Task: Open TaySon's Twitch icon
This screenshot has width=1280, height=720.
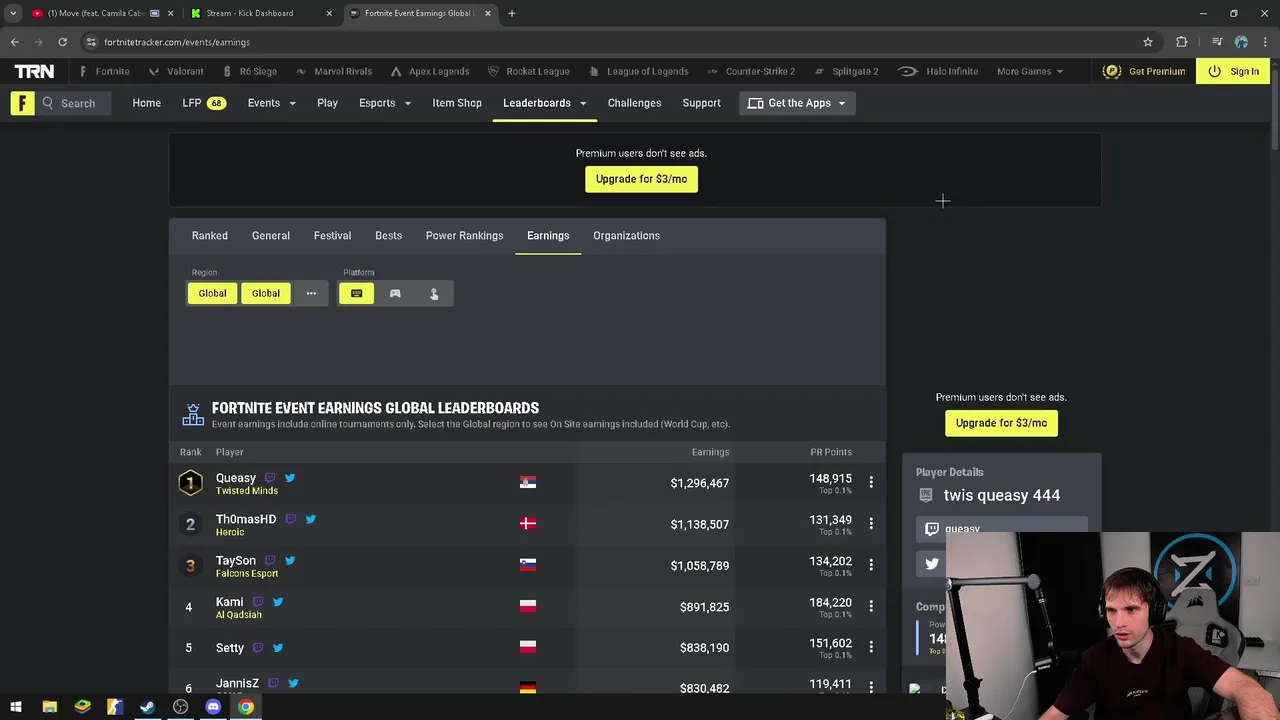Action: tap(269, 561)
